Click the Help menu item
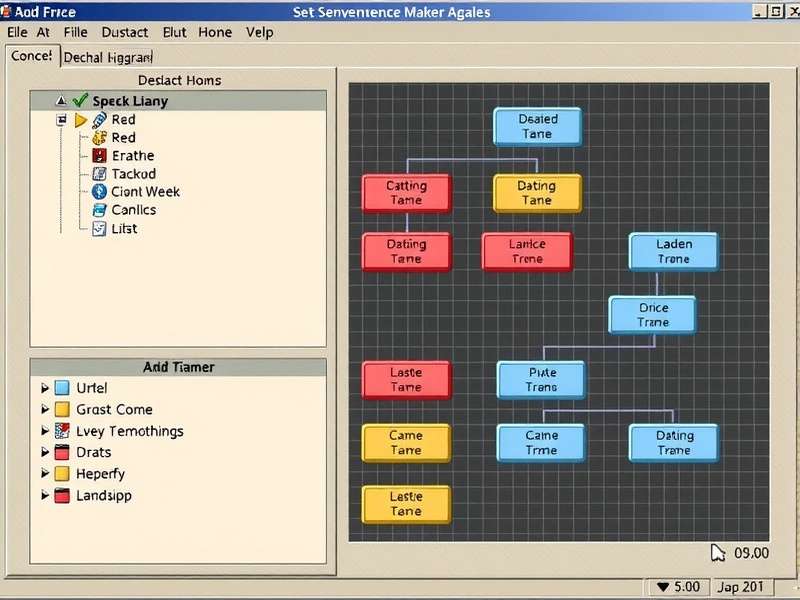This screenshot has height=600, width=800. (259, 32)
